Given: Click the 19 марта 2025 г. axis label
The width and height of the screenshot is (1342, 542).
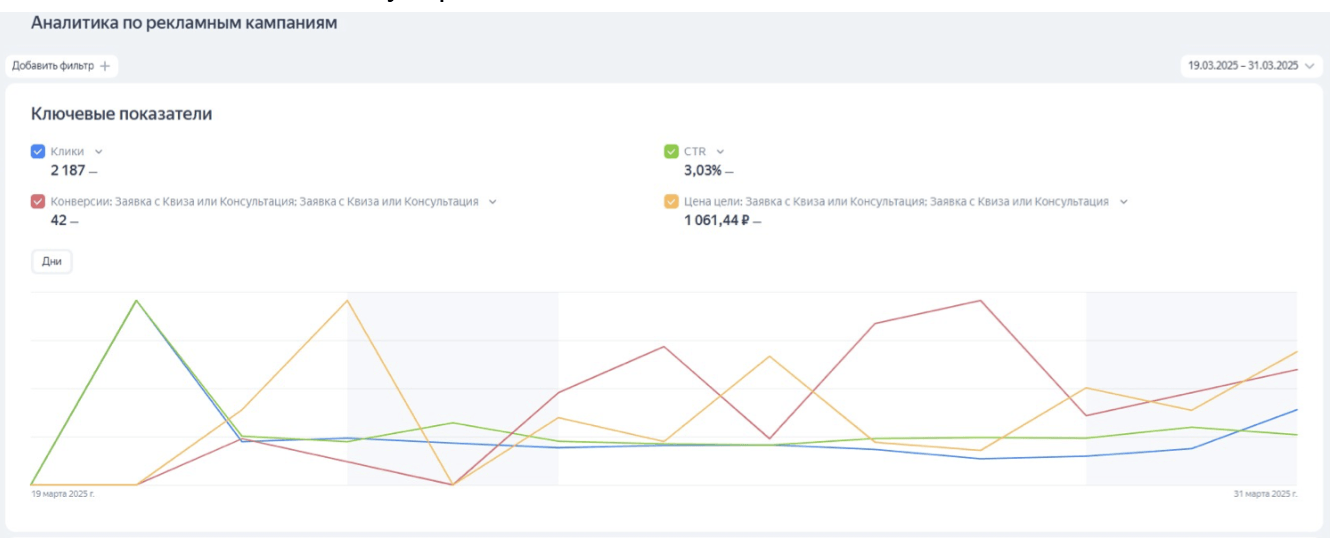Looking at the screenshot, I should pos(63,494).
